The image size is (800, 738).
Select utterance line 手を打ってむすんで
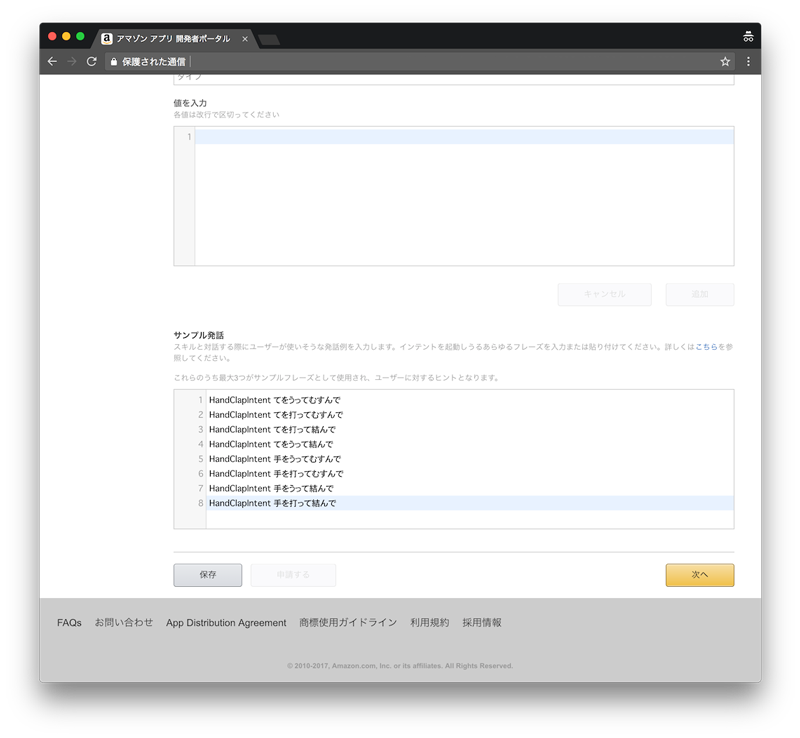tap(470, 474)
